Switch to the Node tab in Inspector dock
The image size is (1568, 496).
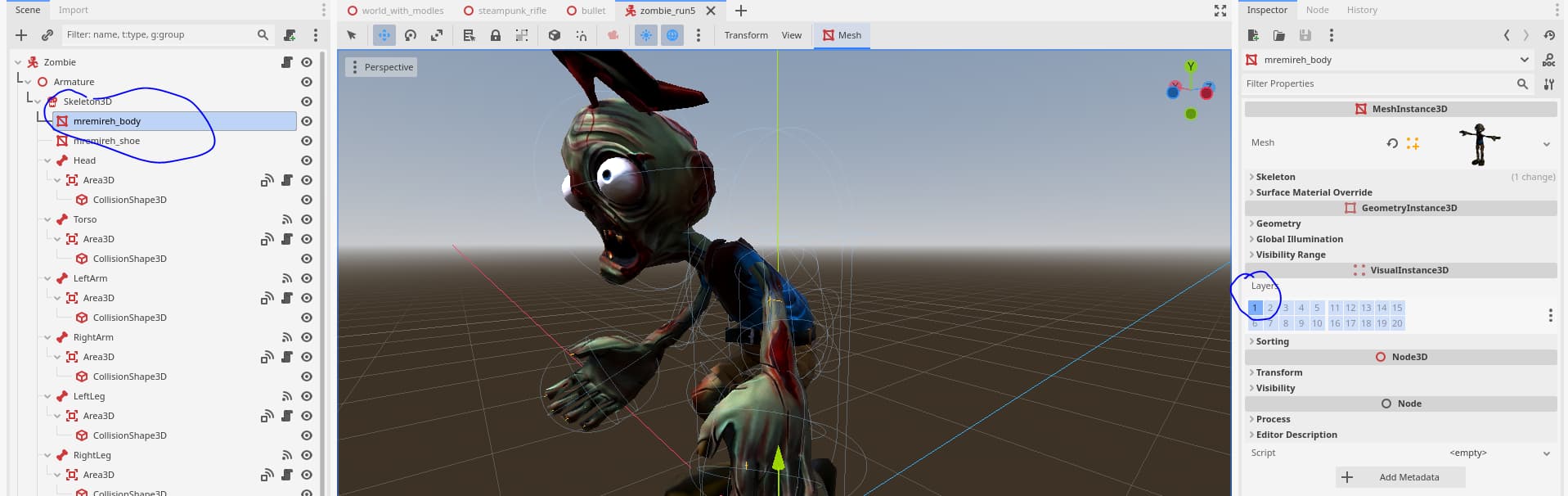[1317, 10]
